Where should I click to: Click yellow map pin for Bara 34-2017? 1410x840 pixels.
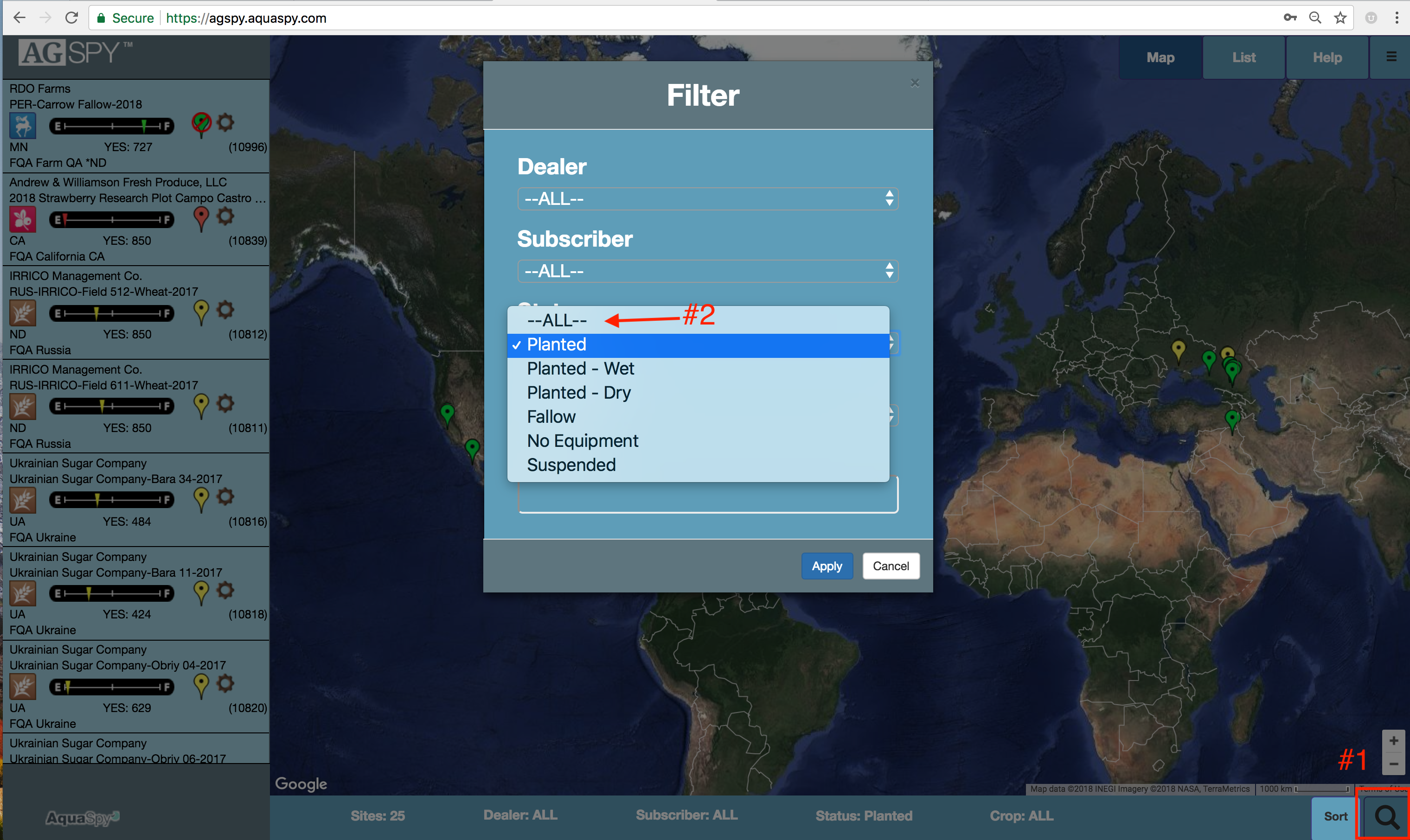[x=201, y=499]
